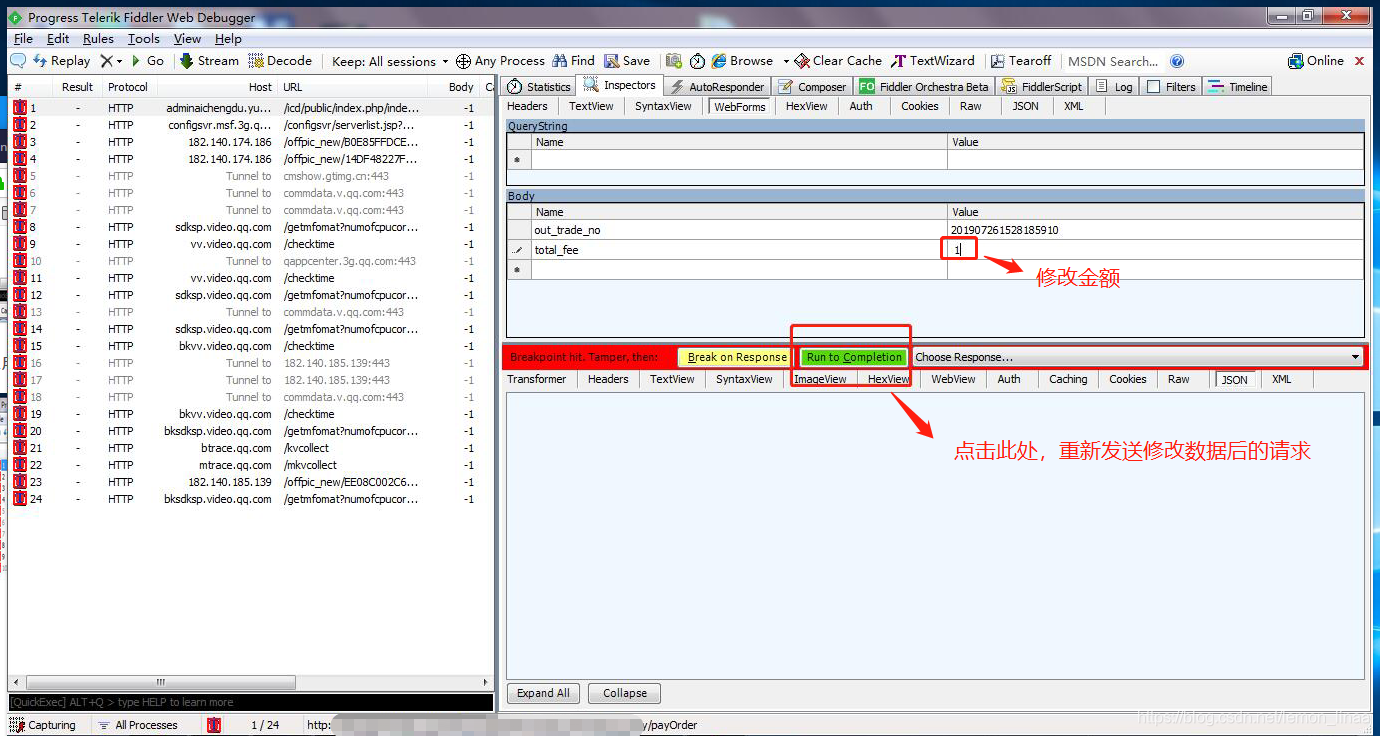Toggle Capturing in the status bar
The height and width of the screenshot is (736, 1380).
(x=43, y=725)
